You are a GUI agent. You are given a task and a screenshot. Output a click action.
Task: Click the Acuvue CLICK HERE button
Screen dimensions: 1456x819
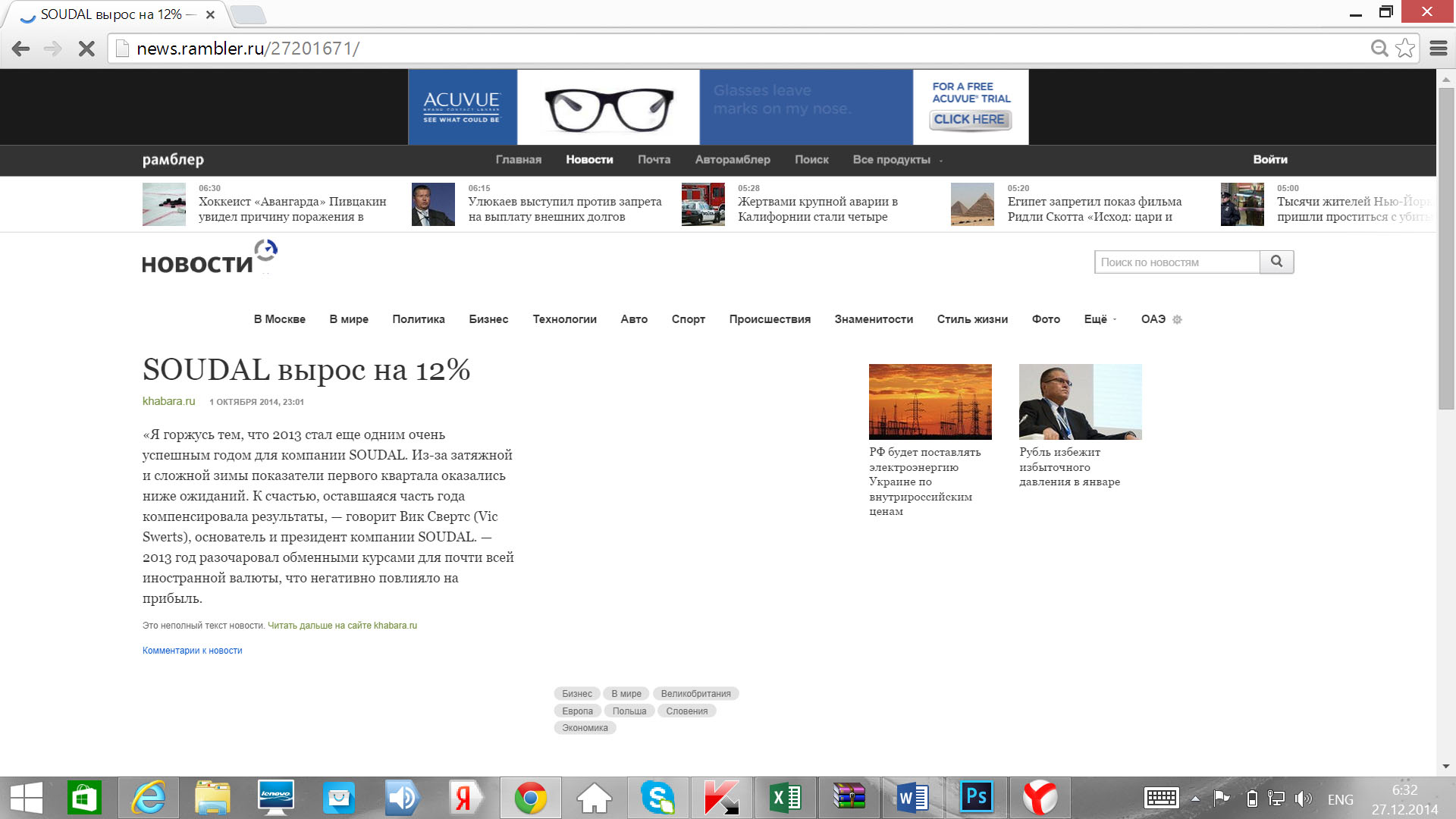[x=970, y=120]
